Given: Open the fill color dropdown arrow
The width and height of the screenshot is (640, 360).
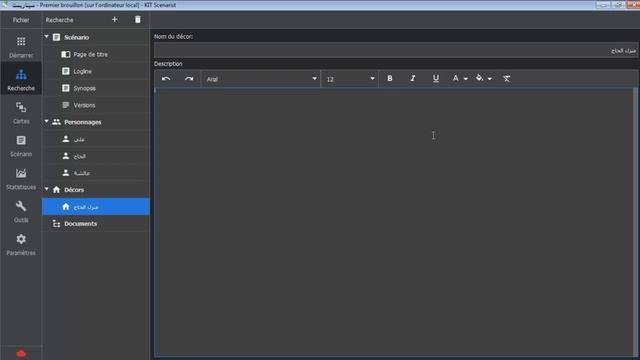Looking at the screenshot, I should coord(490,79).
